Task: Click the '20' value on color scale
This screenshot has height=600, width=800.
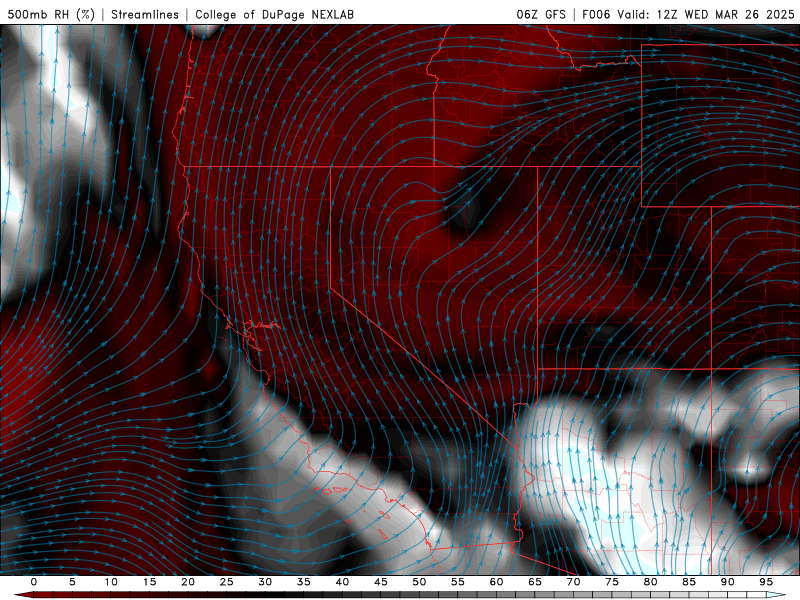Action: (x=188, y=582)
